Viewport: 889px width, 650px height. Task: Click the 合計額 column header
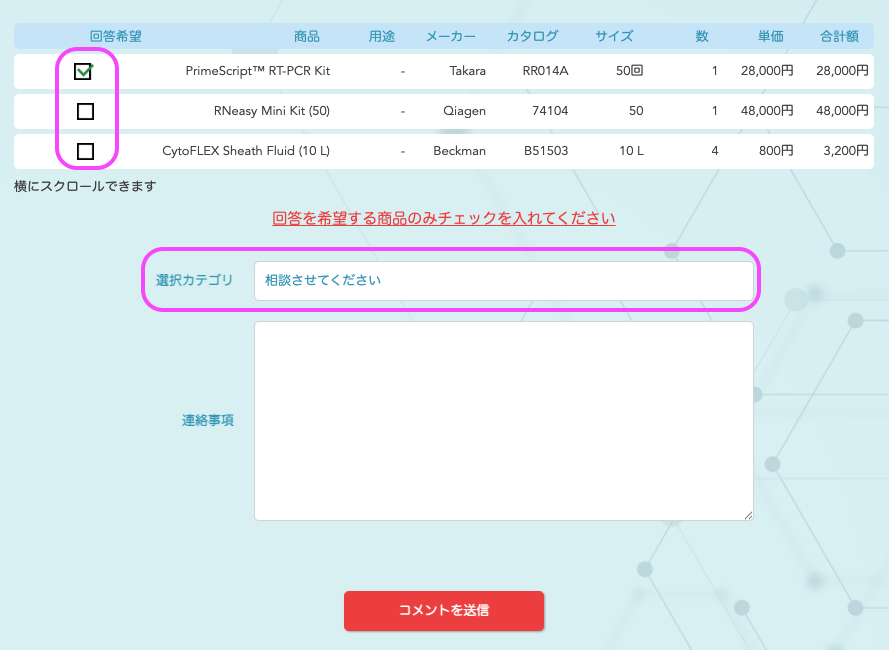pos(839,37)
